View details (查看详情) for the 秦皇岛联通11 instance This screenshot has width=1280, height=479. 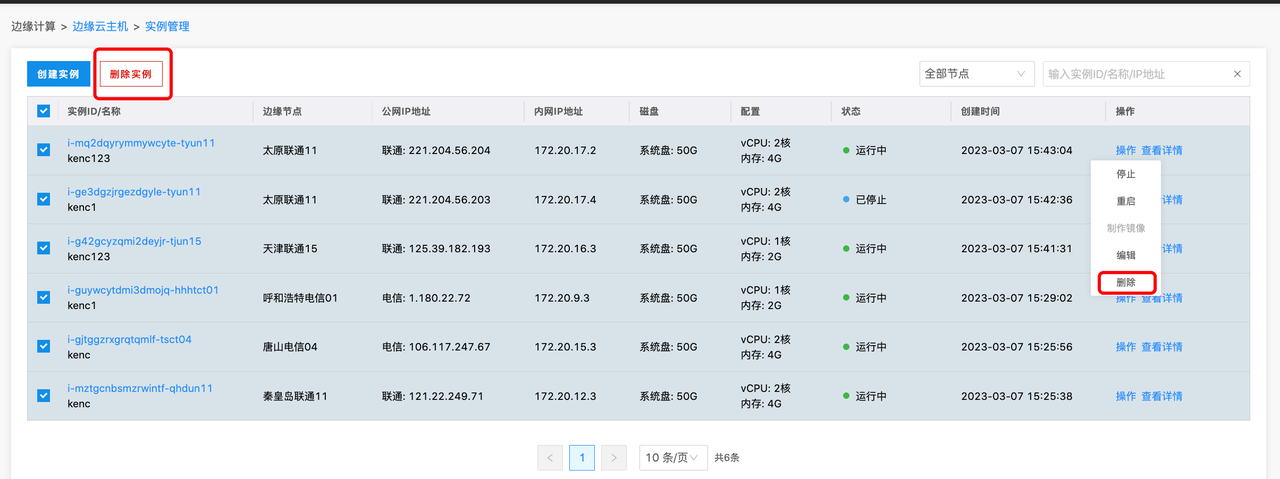click(1161, 396)
